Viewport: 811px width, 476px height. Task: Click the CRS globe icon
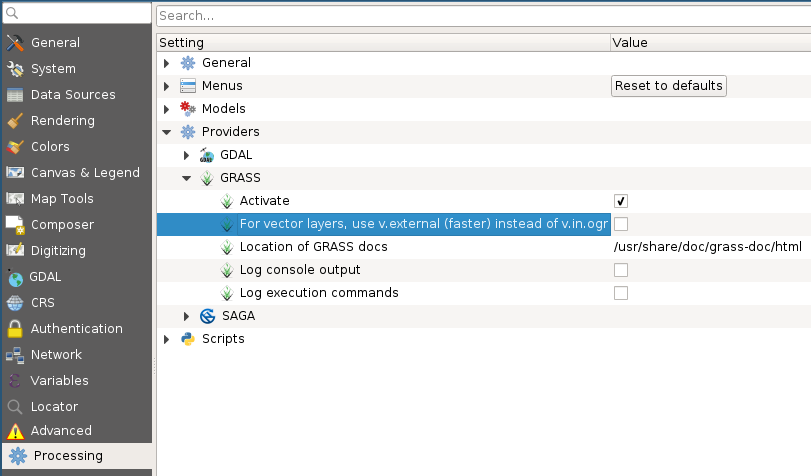(15, 303)
